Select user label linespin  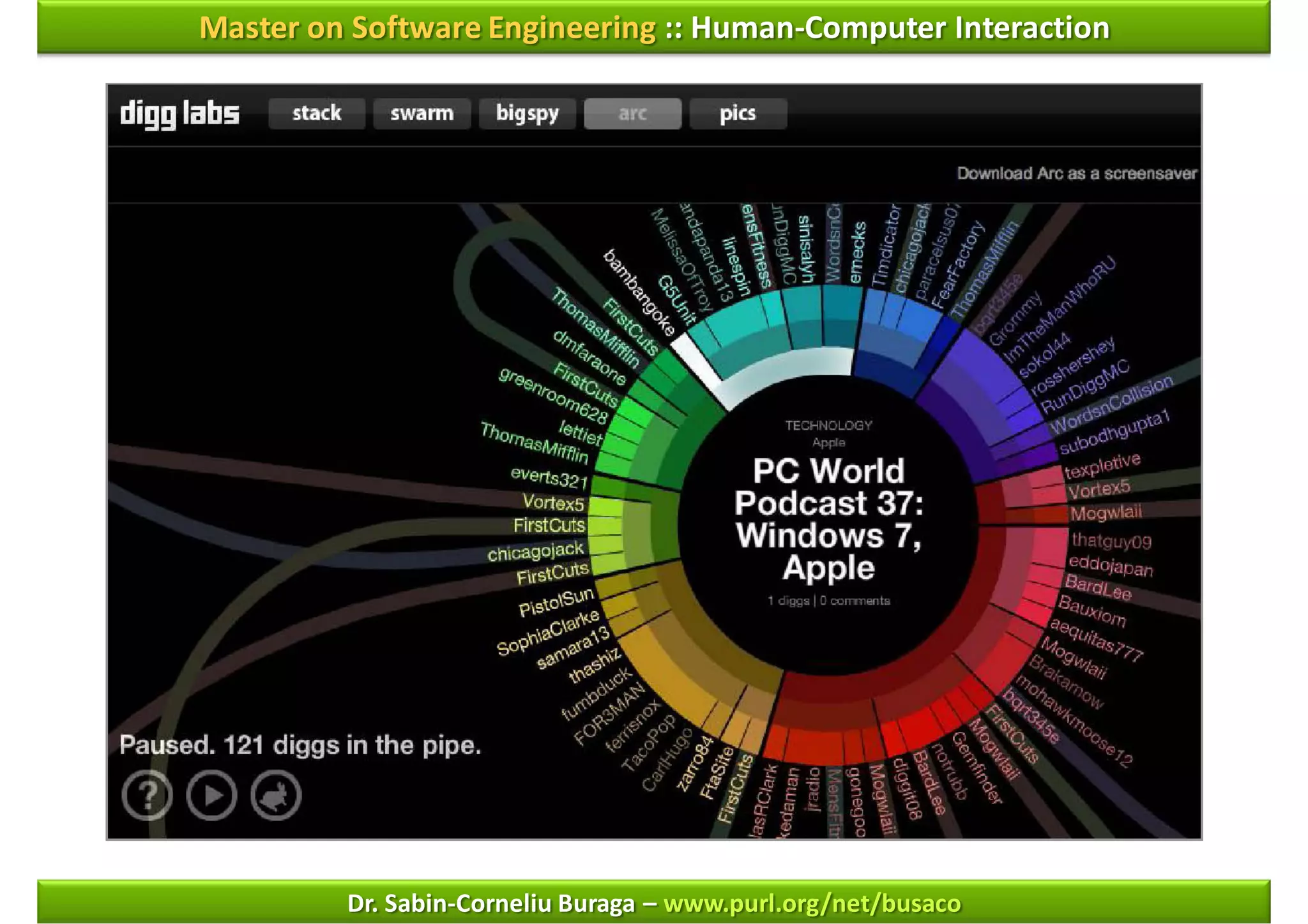tap(736, 266)
